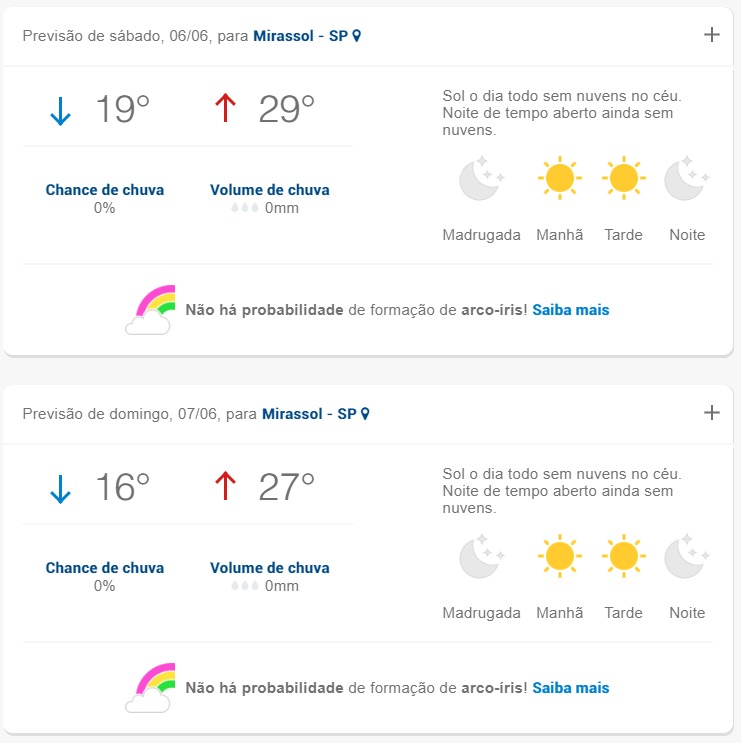Expand Saturday 06/06 forecast with plus icon
741x743 pixels.
tap(712, 35)
